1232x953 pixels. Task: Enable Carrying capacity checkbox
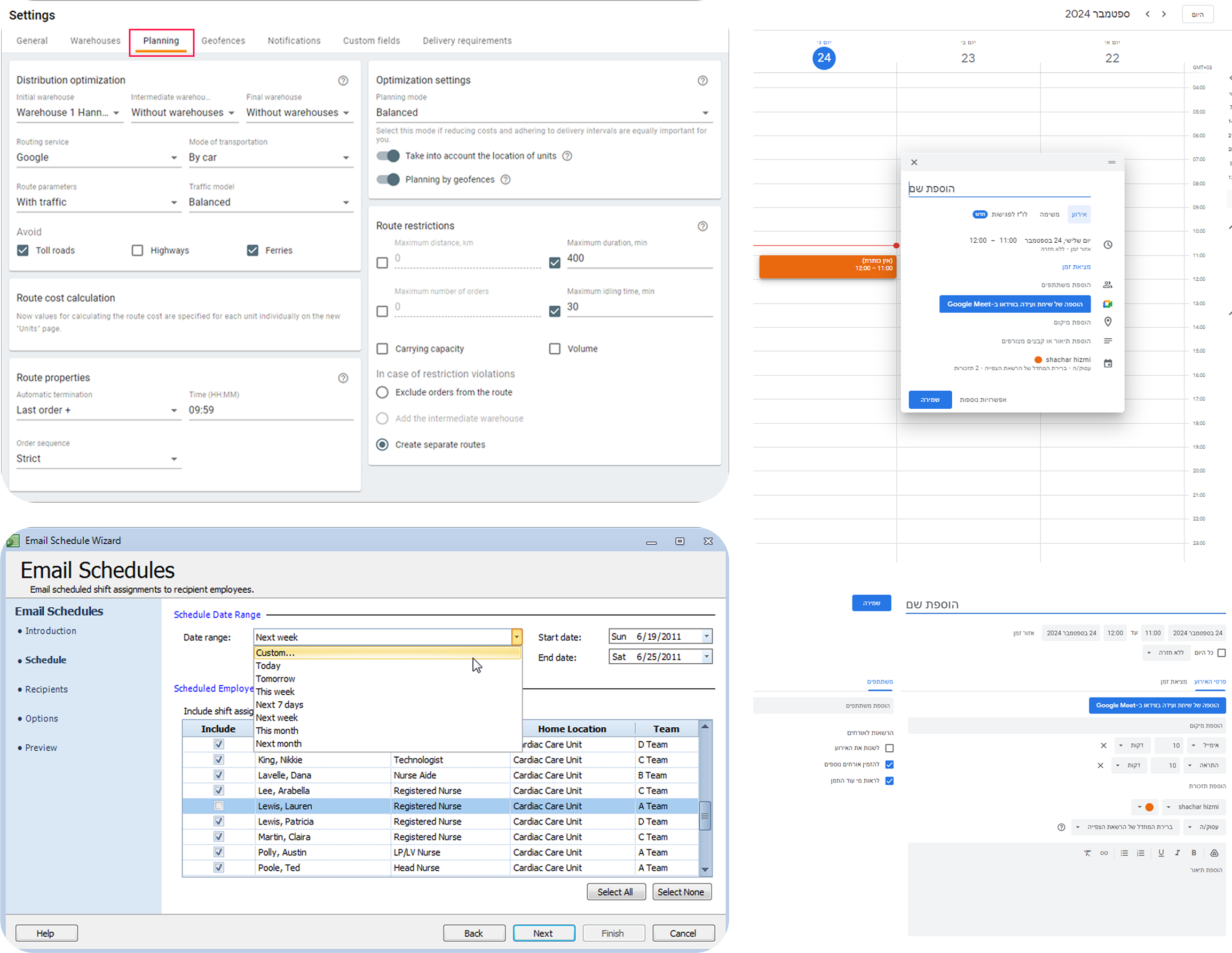coord(382,349)
